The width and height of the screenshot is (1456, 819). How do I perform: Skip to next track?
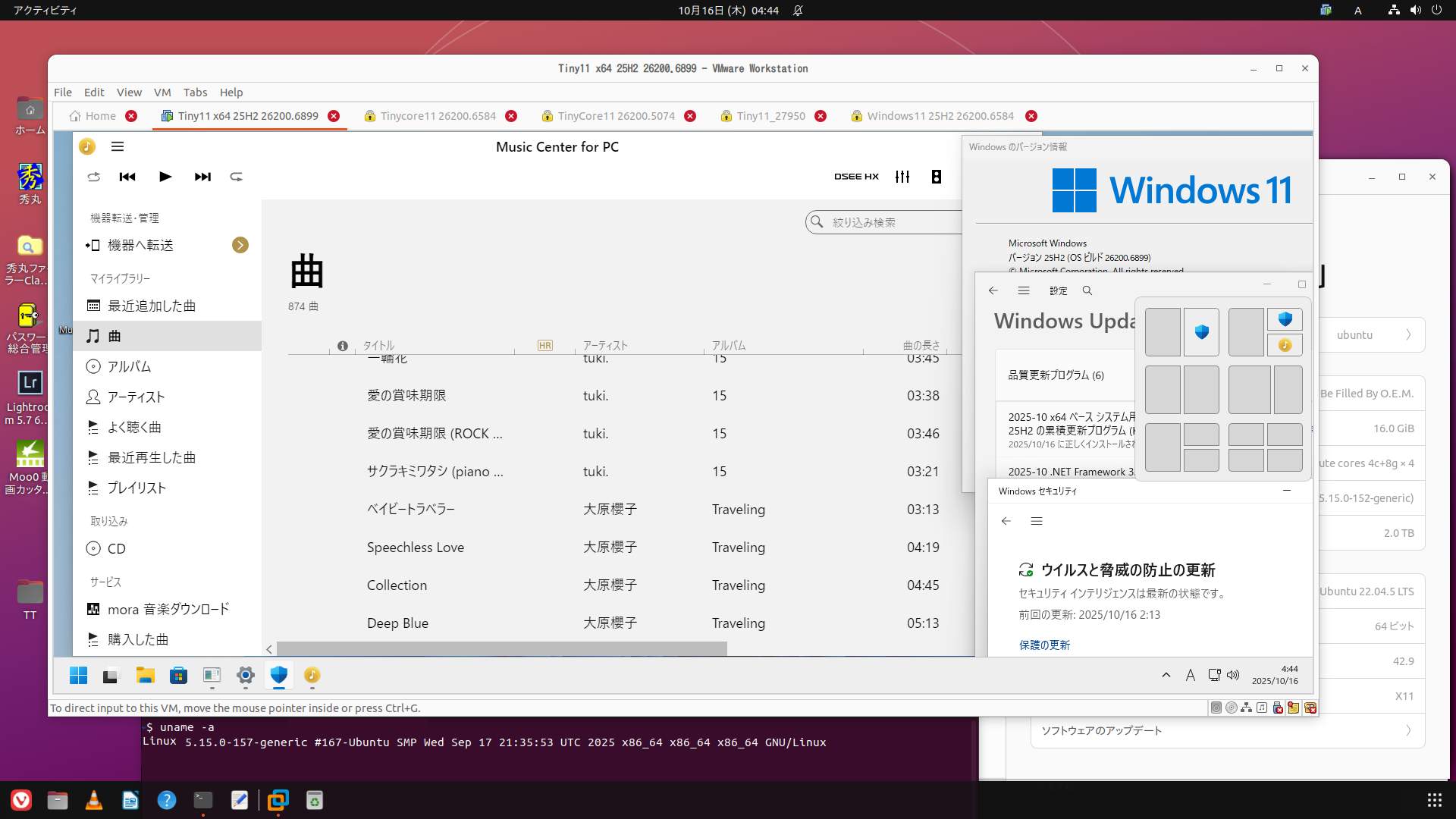click(202, 177)
